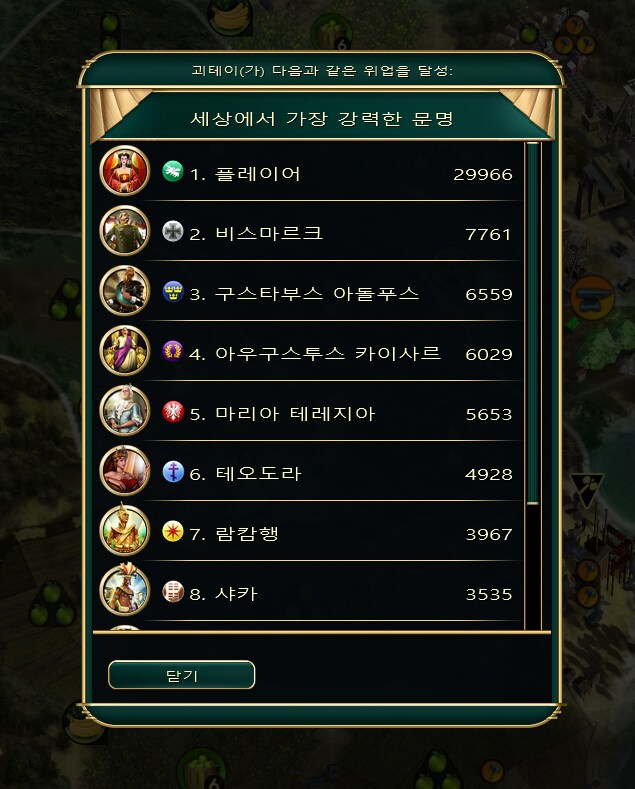The width and height of the screenshot is (635, 789).
Task: Click Gustavus Adolphus's leader portrait
Action: click(x=125, y=290)
